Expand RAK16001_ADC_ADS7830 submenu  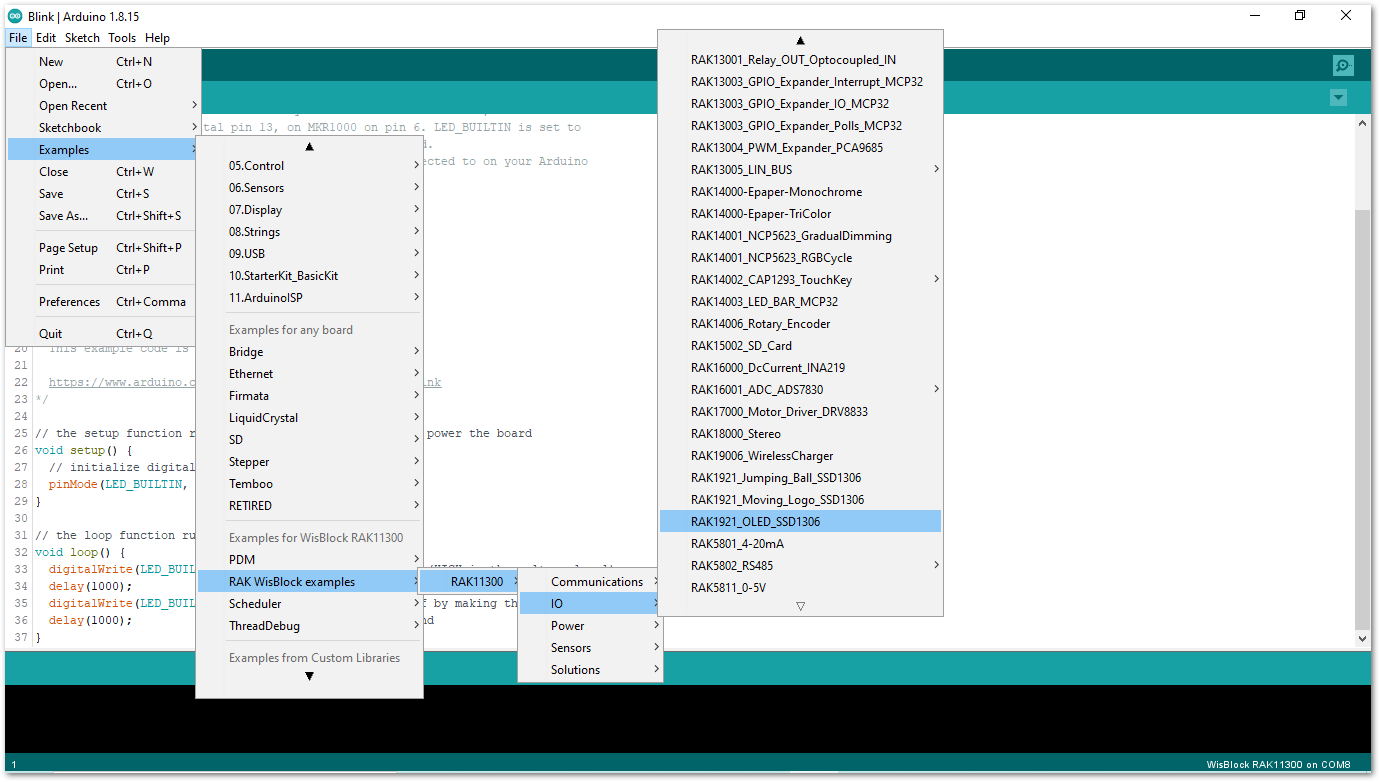click(x=800, y=390)
